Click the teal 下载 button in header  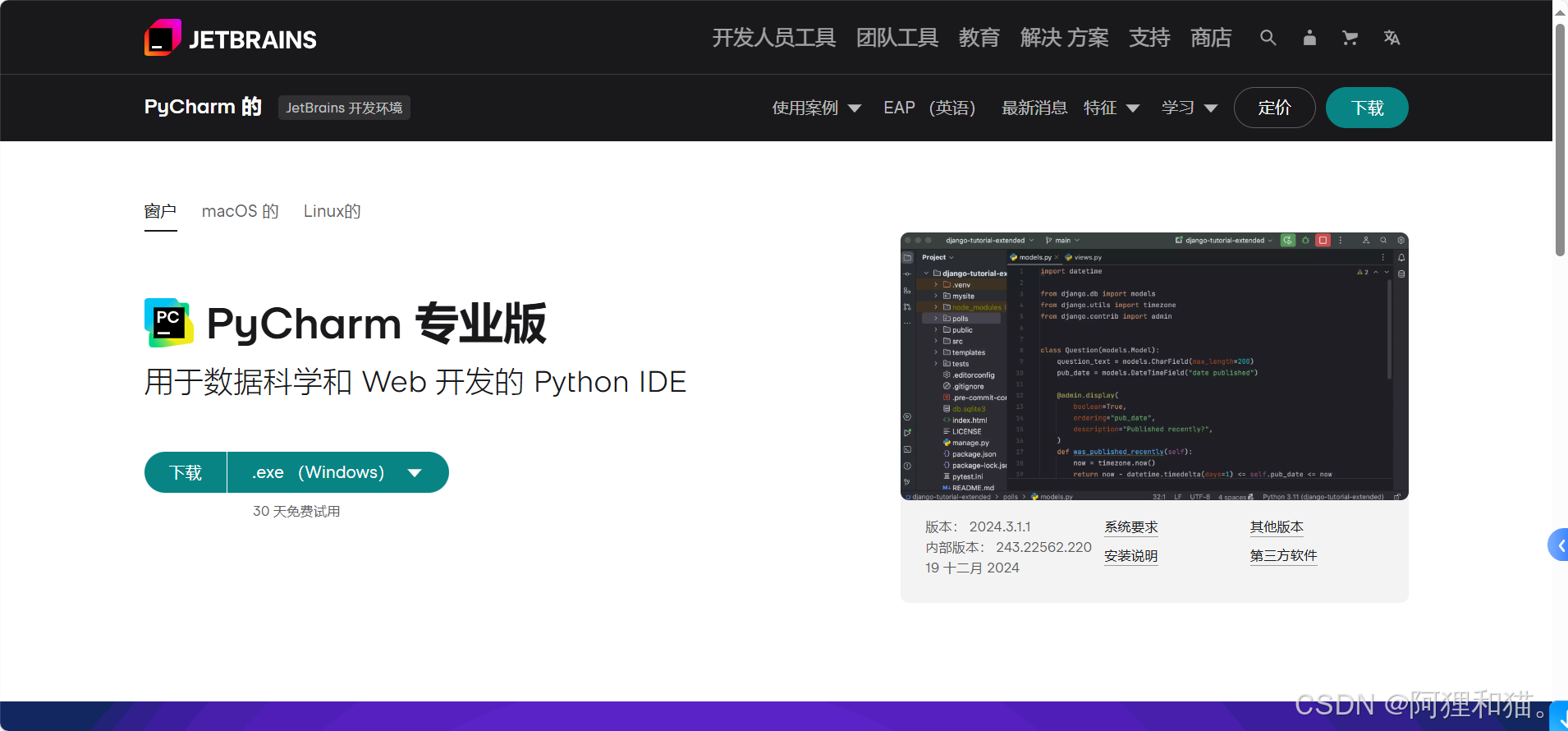(x=1367, y=108)
